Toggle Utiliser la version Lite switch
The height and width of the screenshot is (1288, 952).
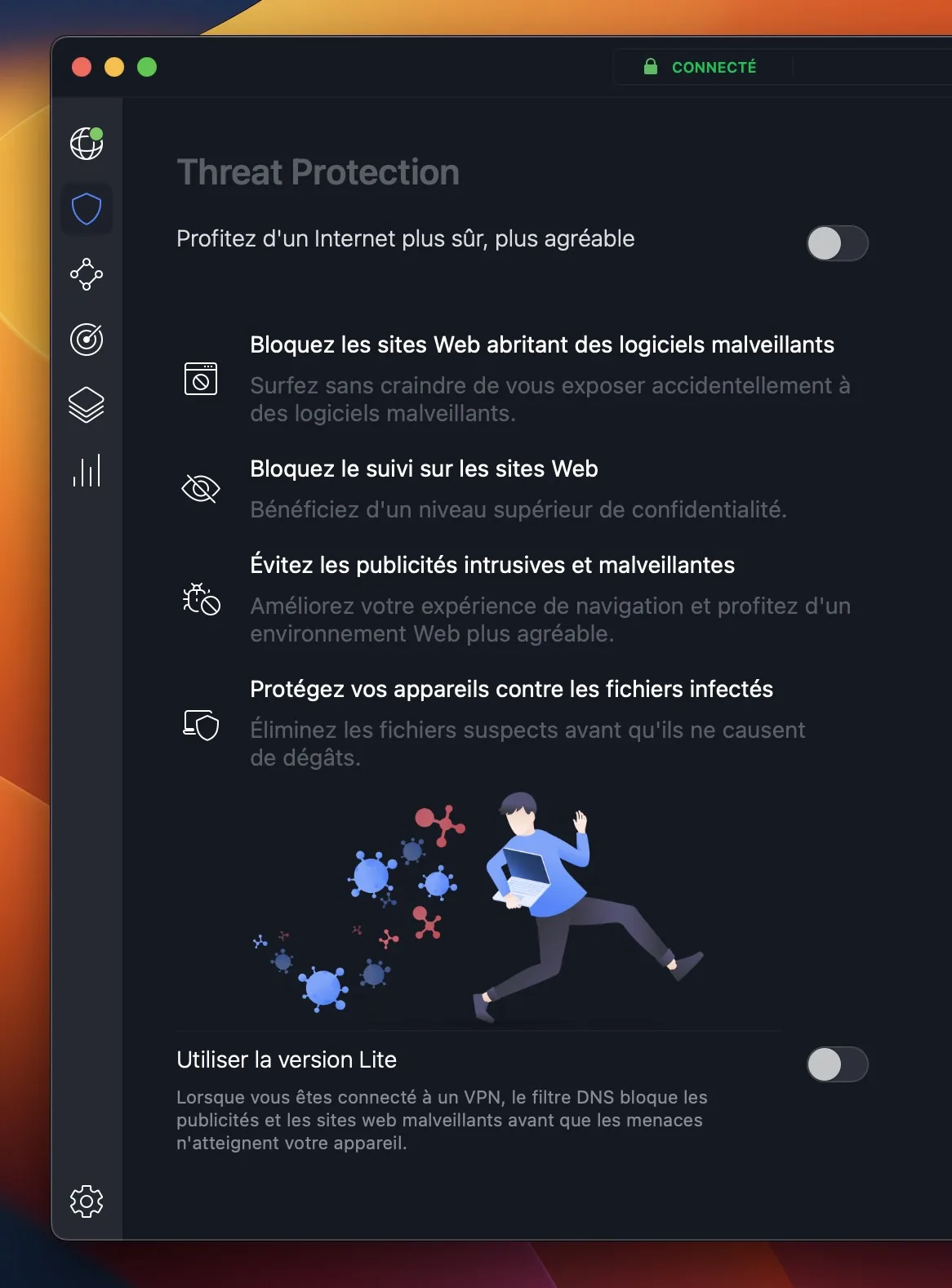click(838, 1064)
